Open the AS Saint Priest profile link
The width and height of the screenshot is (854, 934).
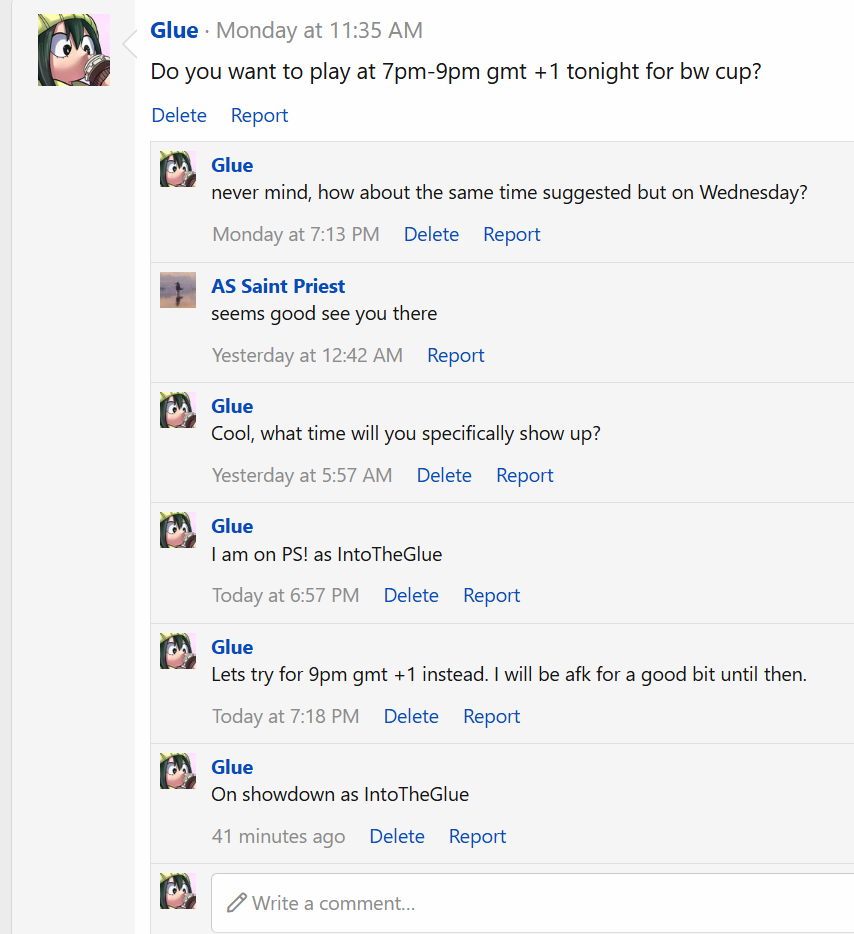click(278, 286)
